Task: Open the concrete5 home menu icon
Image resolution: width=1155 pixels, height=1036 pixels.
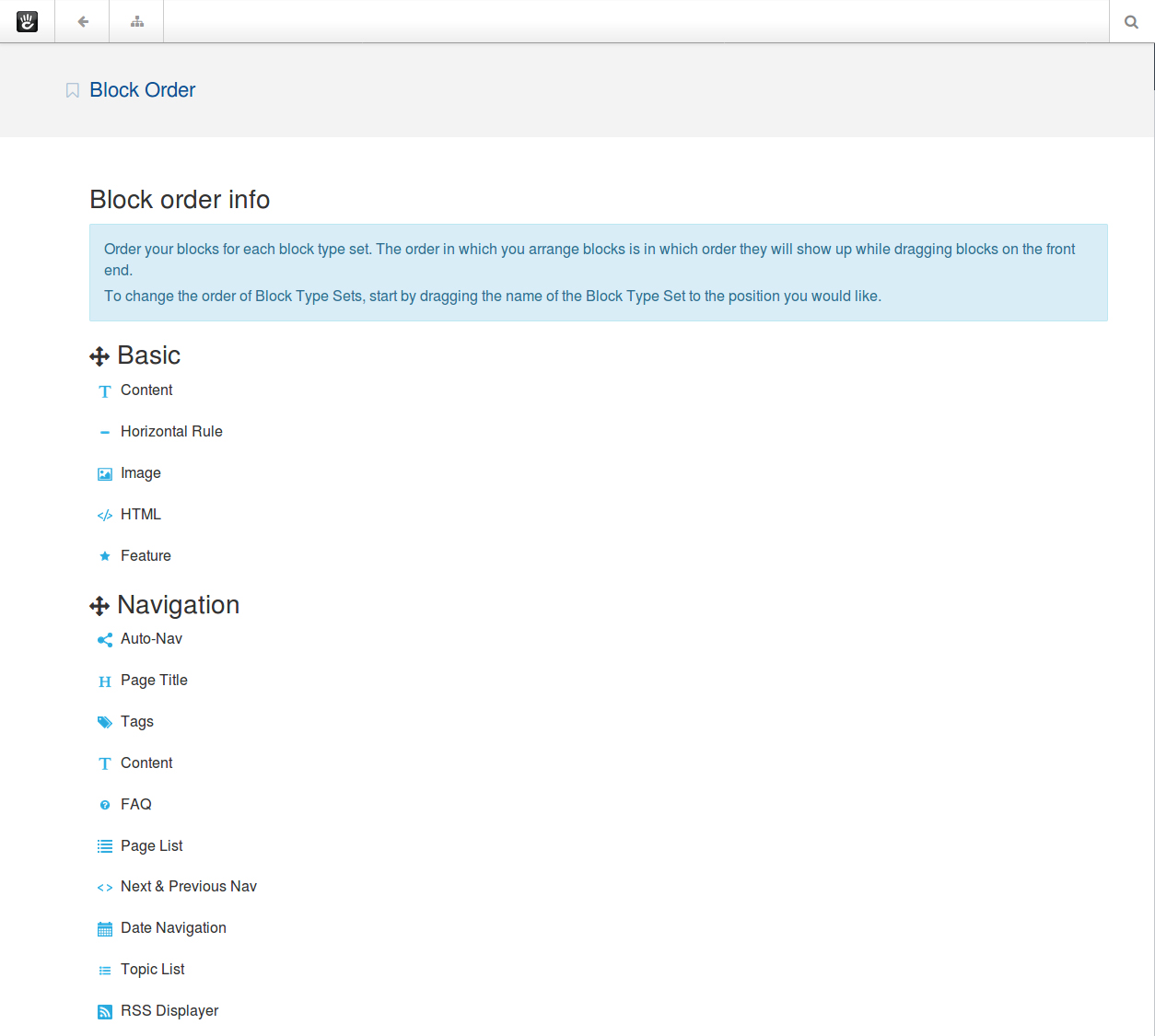Action: [x=27, y=21]
